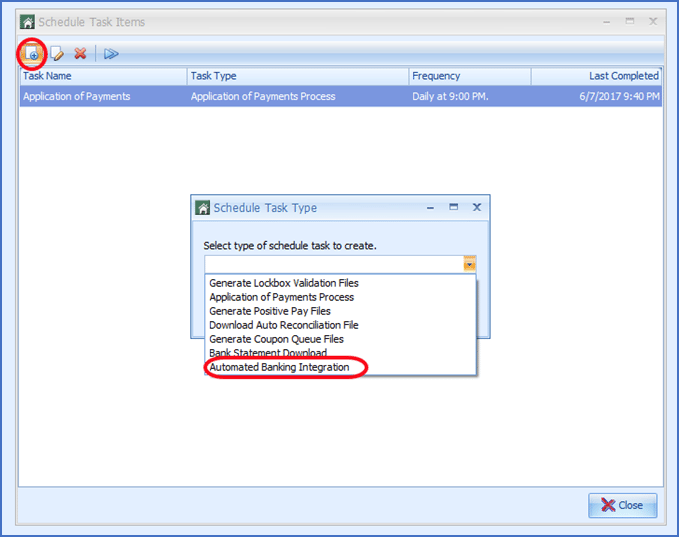Image resolution: width=679 pixels, height=537 pixels.
Task: Sort by Task Name column header
Action: (103, 76)
